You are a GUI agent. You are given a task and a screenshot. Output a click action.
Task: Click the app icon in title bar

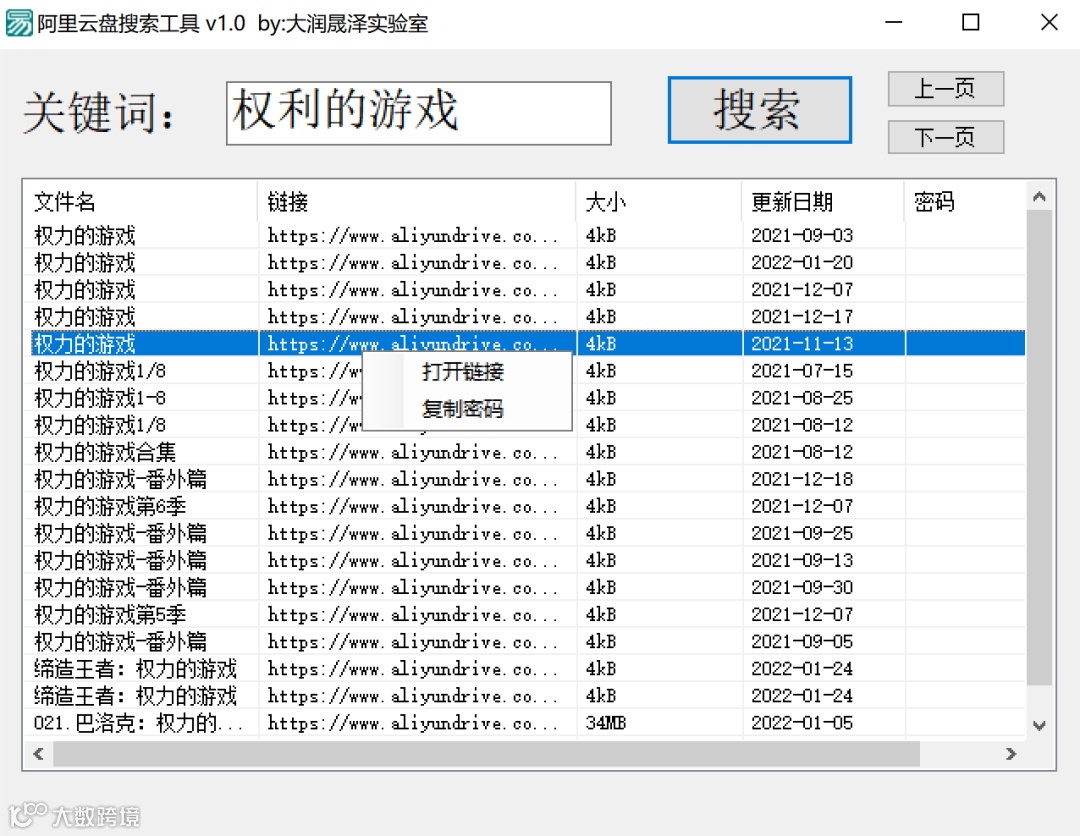(x=19, y=23)
